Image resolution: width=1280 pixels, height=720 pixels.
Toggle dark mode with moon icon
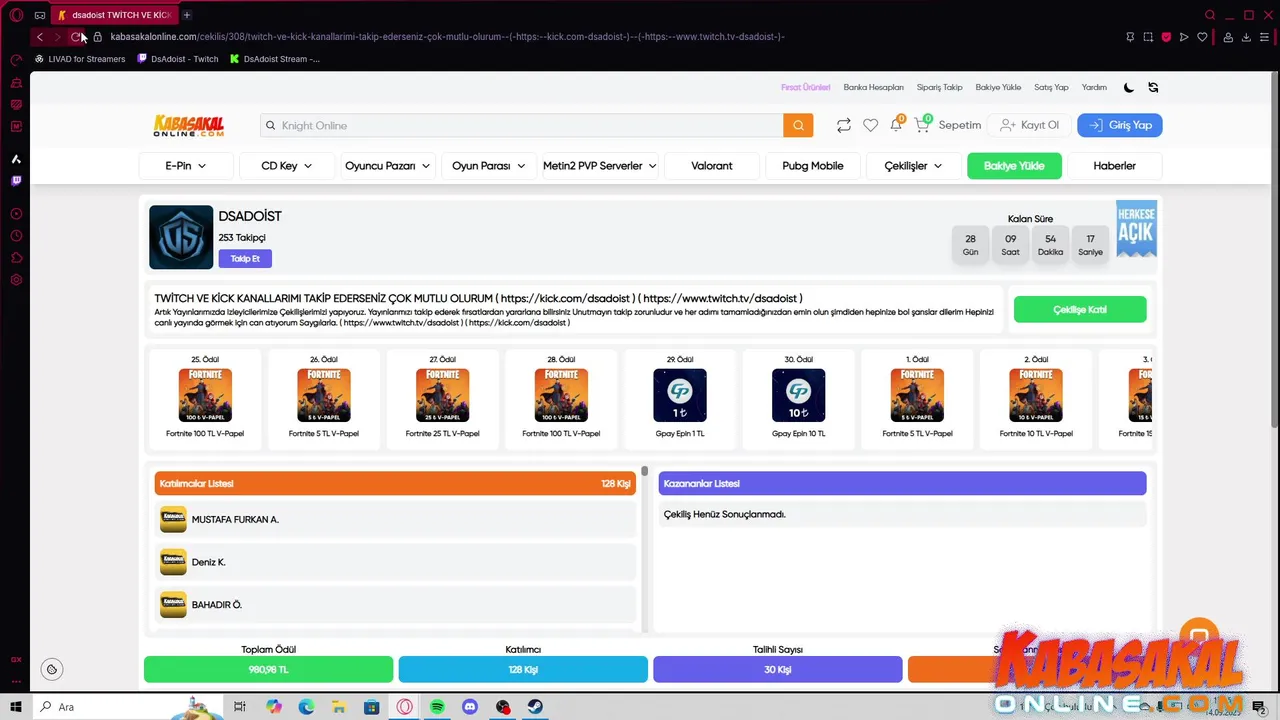1129,87
